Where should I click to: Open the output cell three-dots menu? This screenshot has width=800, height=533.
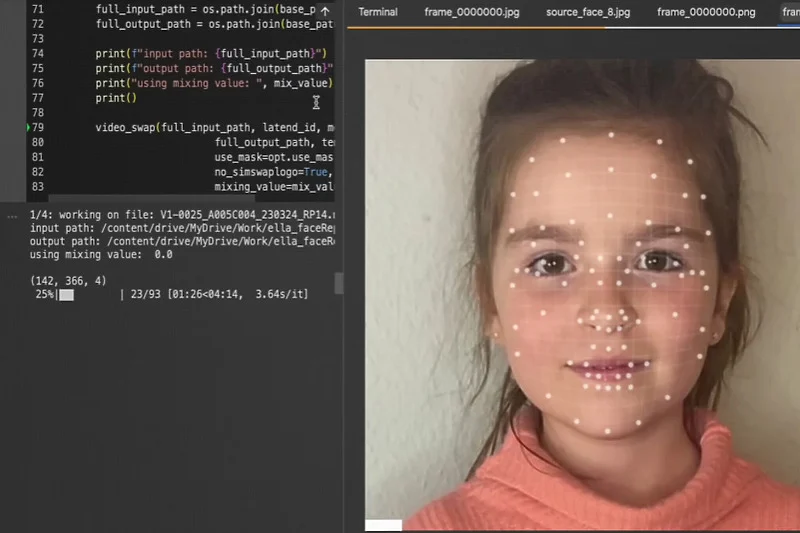[12, 217]
